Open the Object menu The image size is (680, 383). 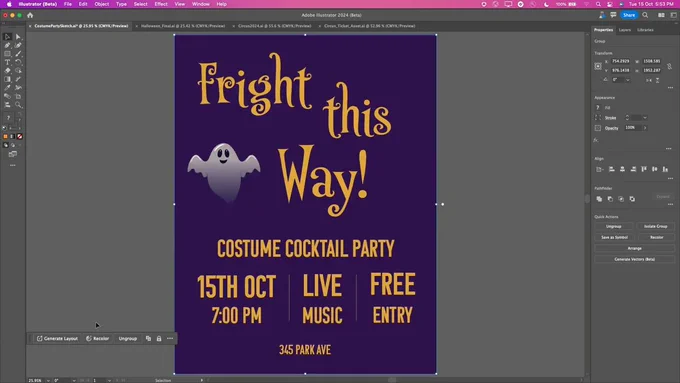coord(102,4)
